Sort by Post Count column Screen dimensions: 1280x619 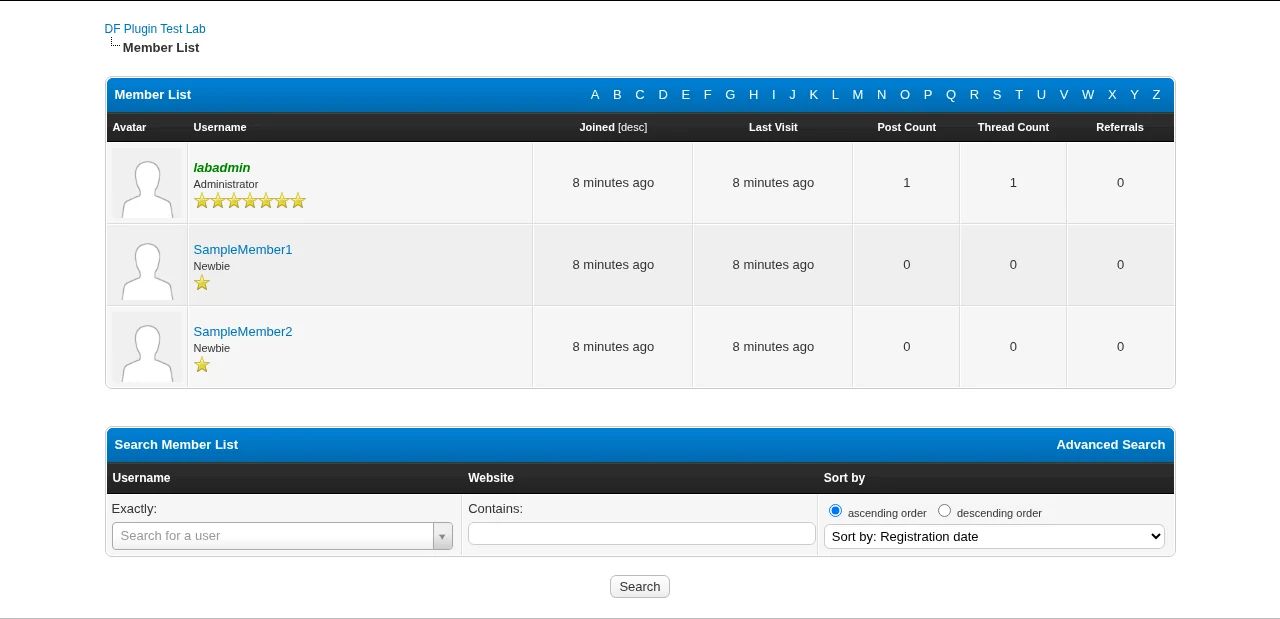coord(907,127)
